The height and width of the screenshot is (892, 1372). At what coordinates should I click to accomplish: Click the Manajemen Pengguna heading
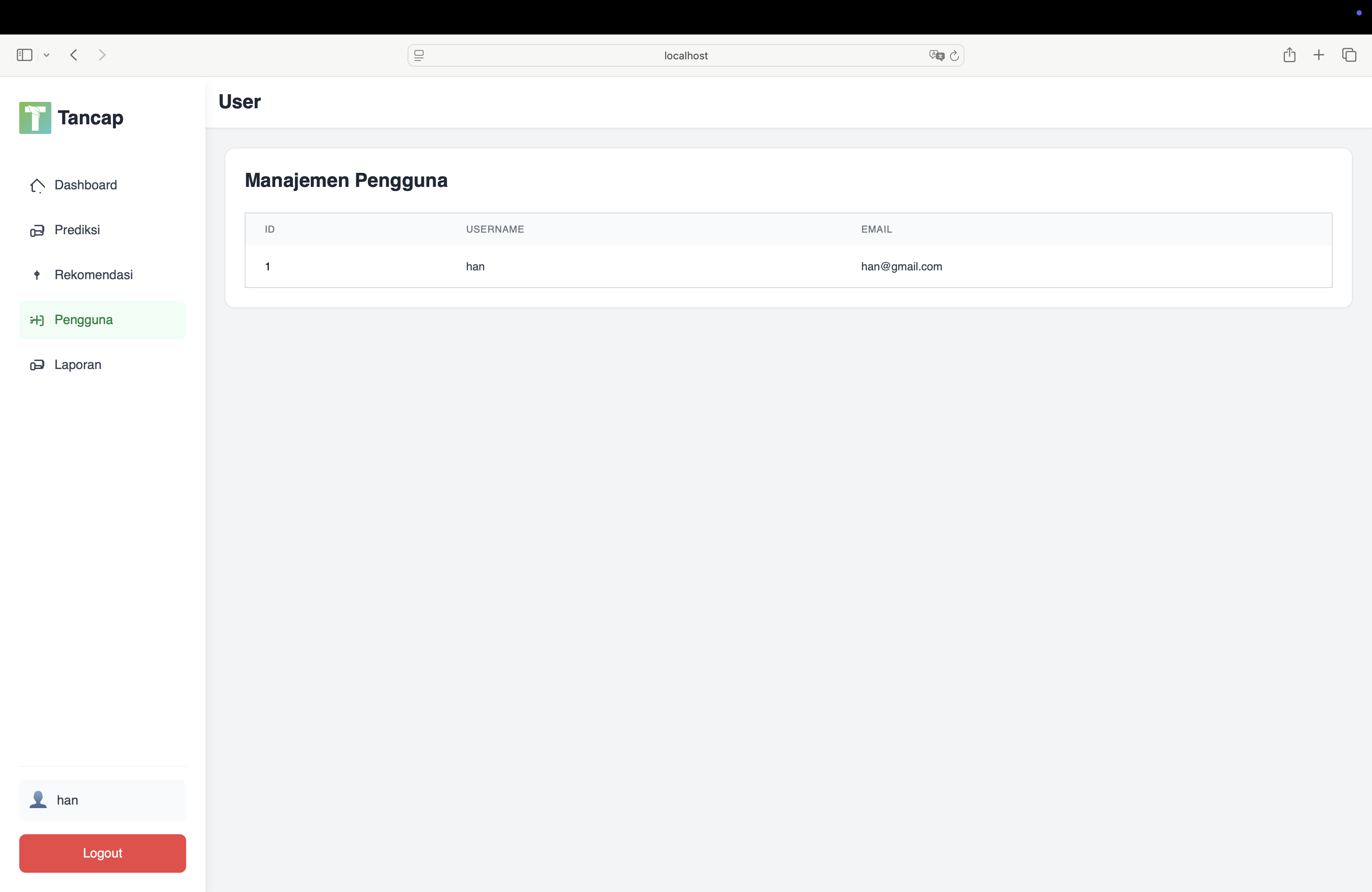[x=346, y=180]
